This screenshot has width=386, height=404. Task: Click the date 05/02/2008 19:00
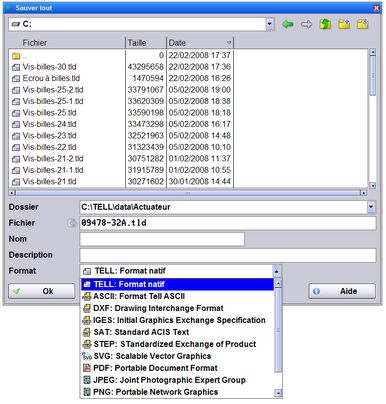click(200, 90)
